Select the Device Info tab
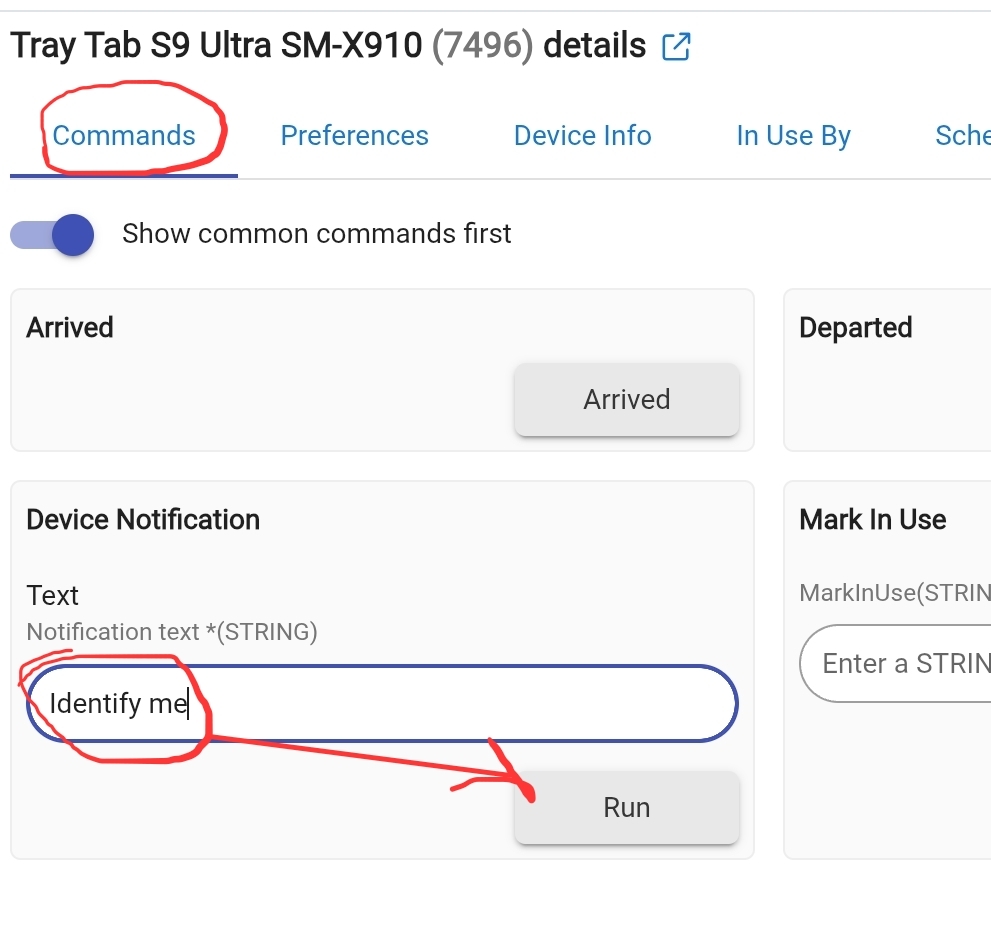Viewport: 991px width, 936px height. coord(582,136)
